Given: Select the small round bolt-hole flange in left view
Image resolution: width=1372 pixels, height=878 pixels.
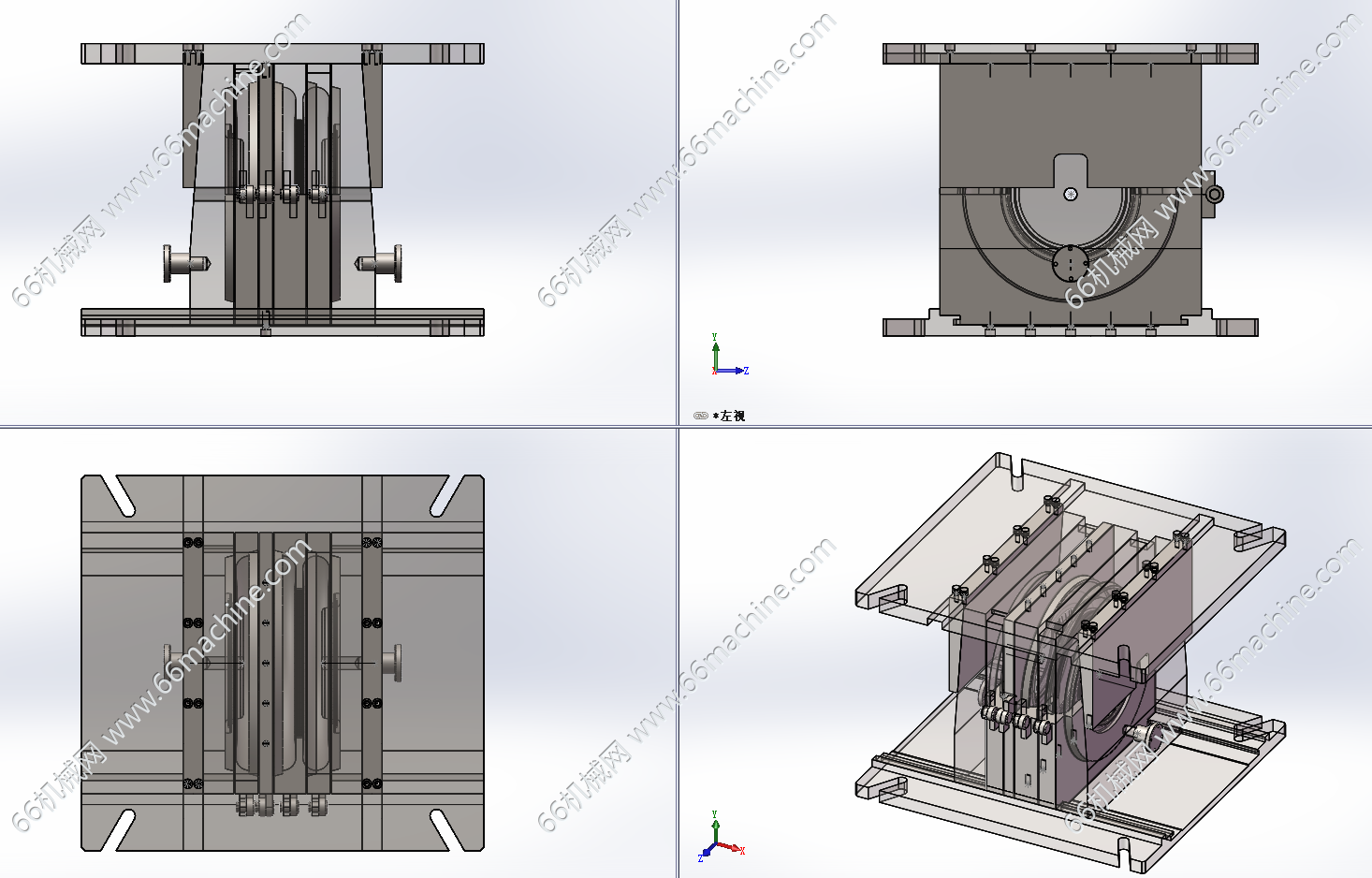Looking at the screenshot, I should tap(1070, 263).
